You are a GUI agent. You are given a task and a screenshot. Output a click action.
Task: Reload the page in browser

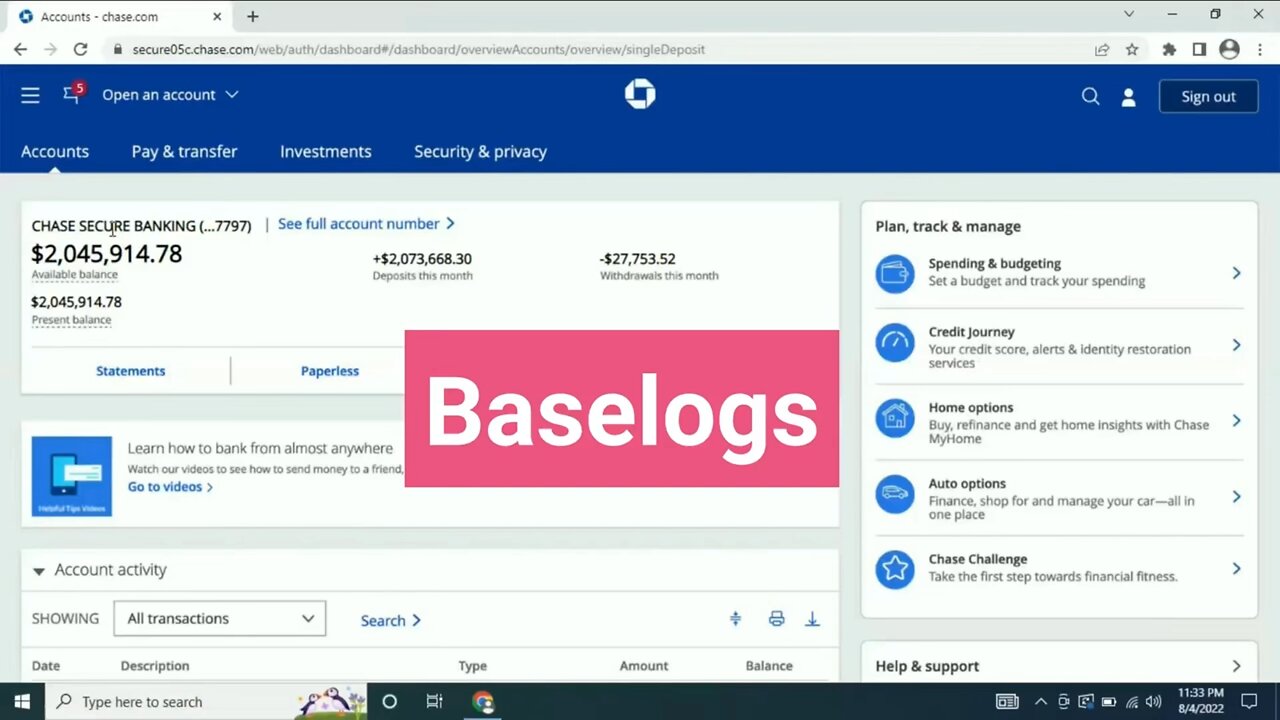click(80, 49)
